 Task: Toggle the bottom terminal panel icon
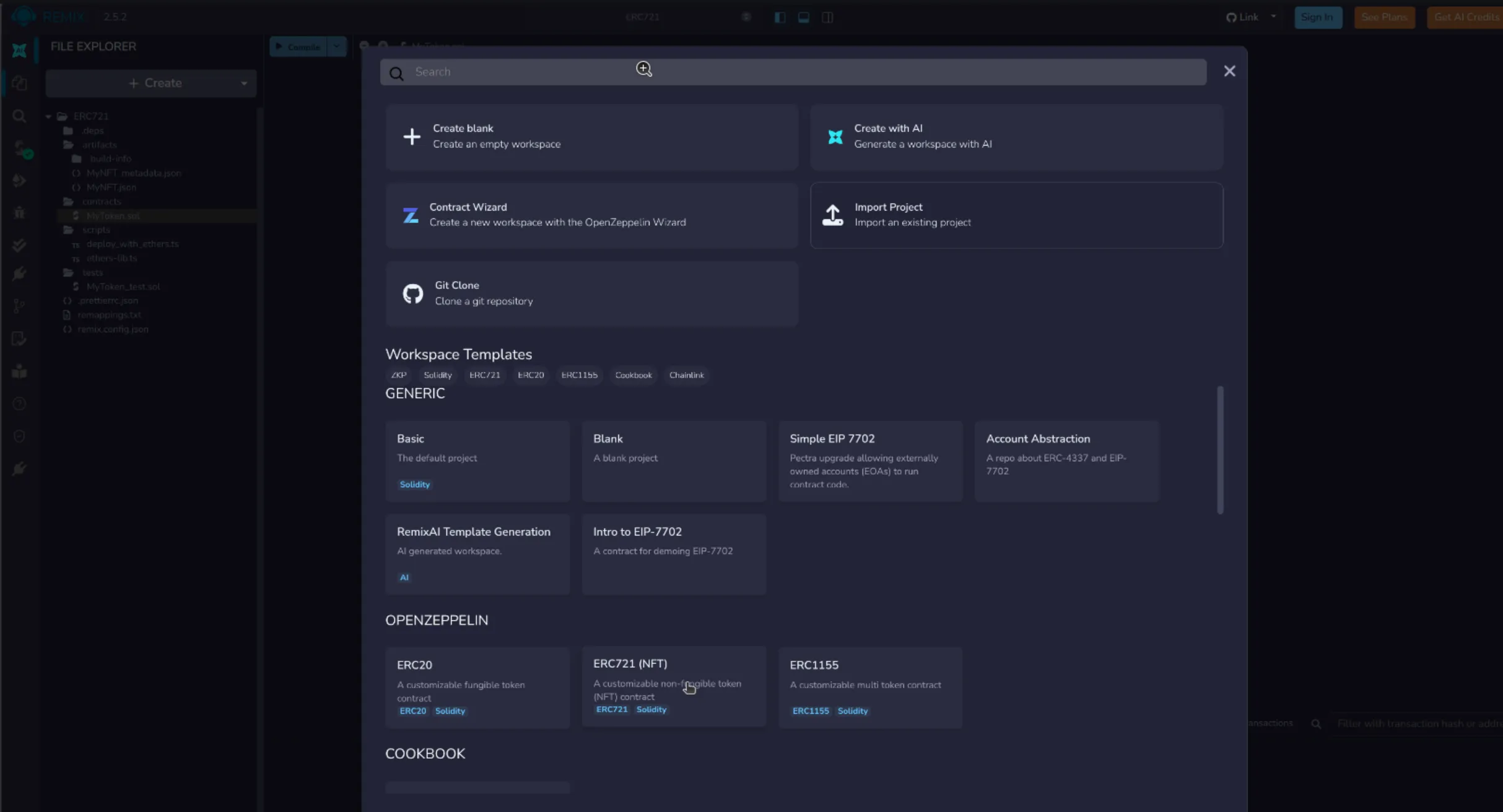(803, 17)
